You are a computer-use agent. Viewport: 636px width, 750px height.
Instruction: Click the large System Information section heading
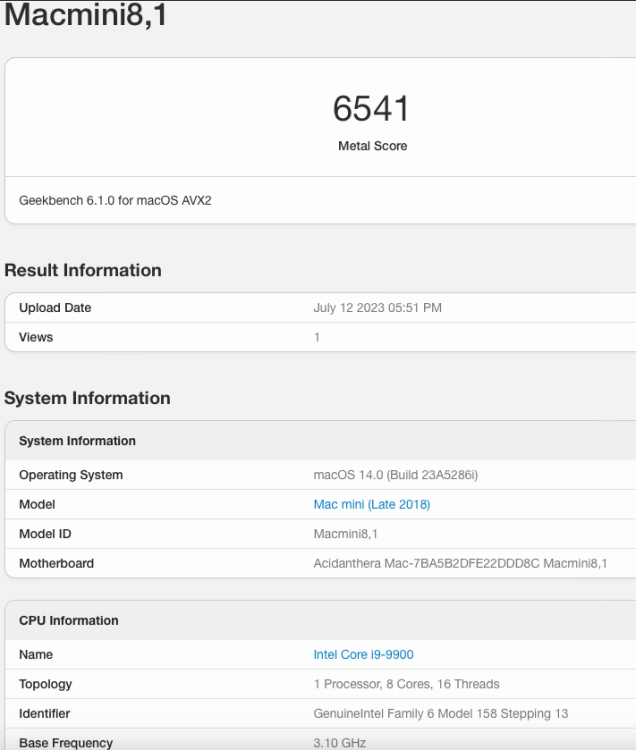(87, 398)
